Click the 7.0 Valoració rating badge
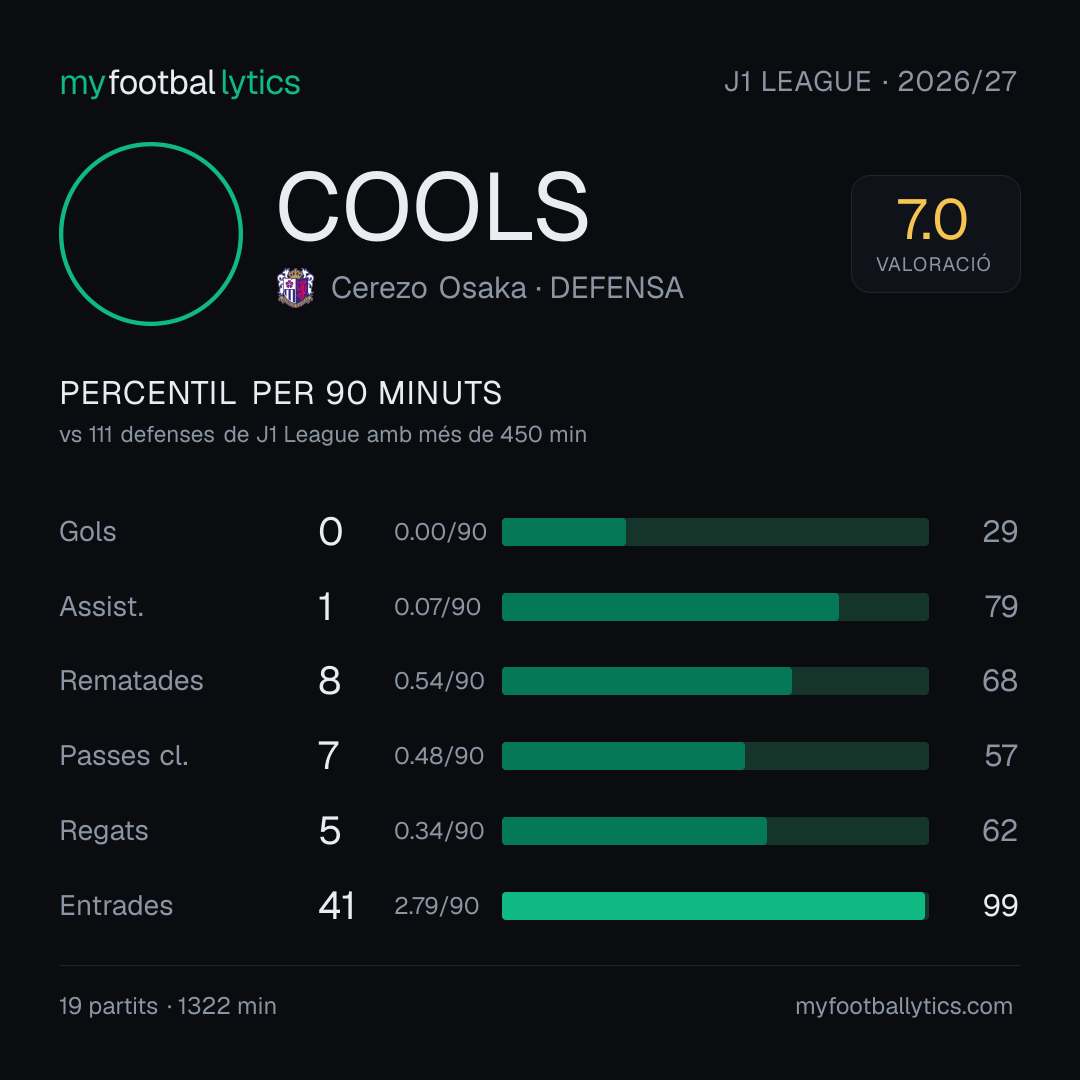 (935, 234)
